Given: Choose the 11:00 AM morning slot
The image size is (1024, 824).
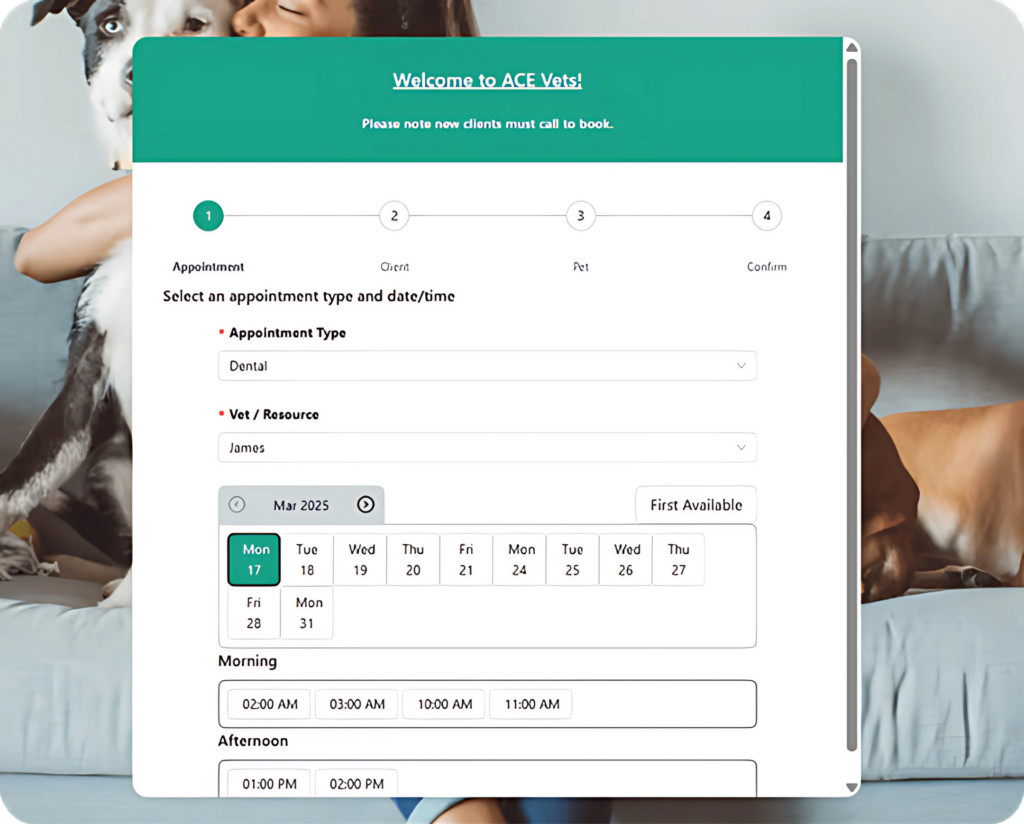Looking at the screenshot, I should pyautogui.click(x=531, y=704).
